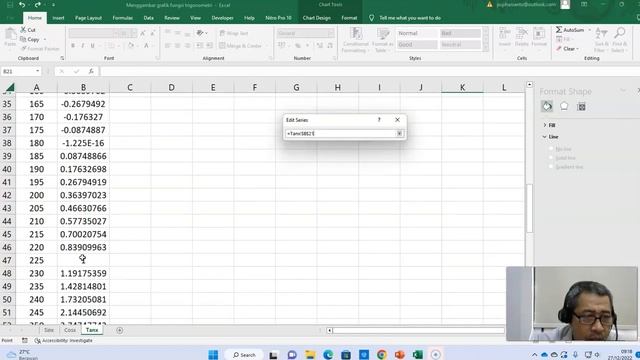Click the Undo icon in title bar

pos(22,5)
